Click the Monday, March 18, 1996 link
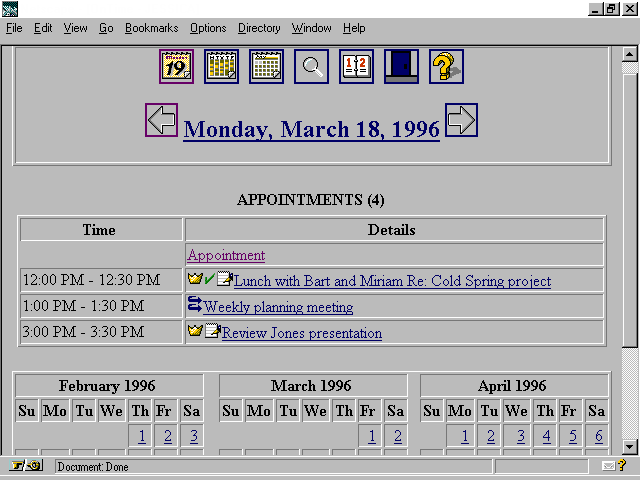The height and width of the screenshot is (480, 640). [311, 130]
